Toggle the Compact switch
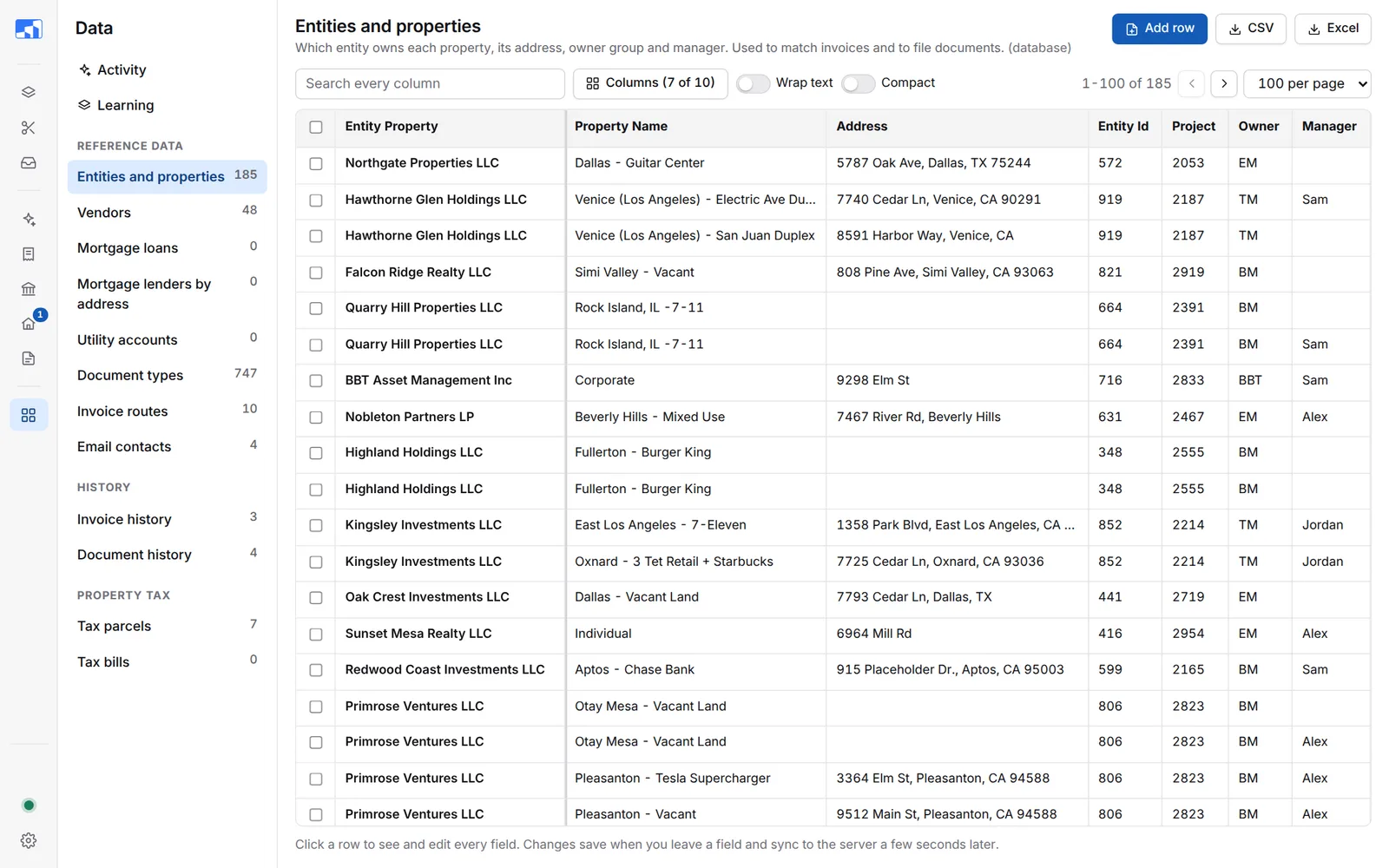This screenshot has height=868, width=1389. 858,83
